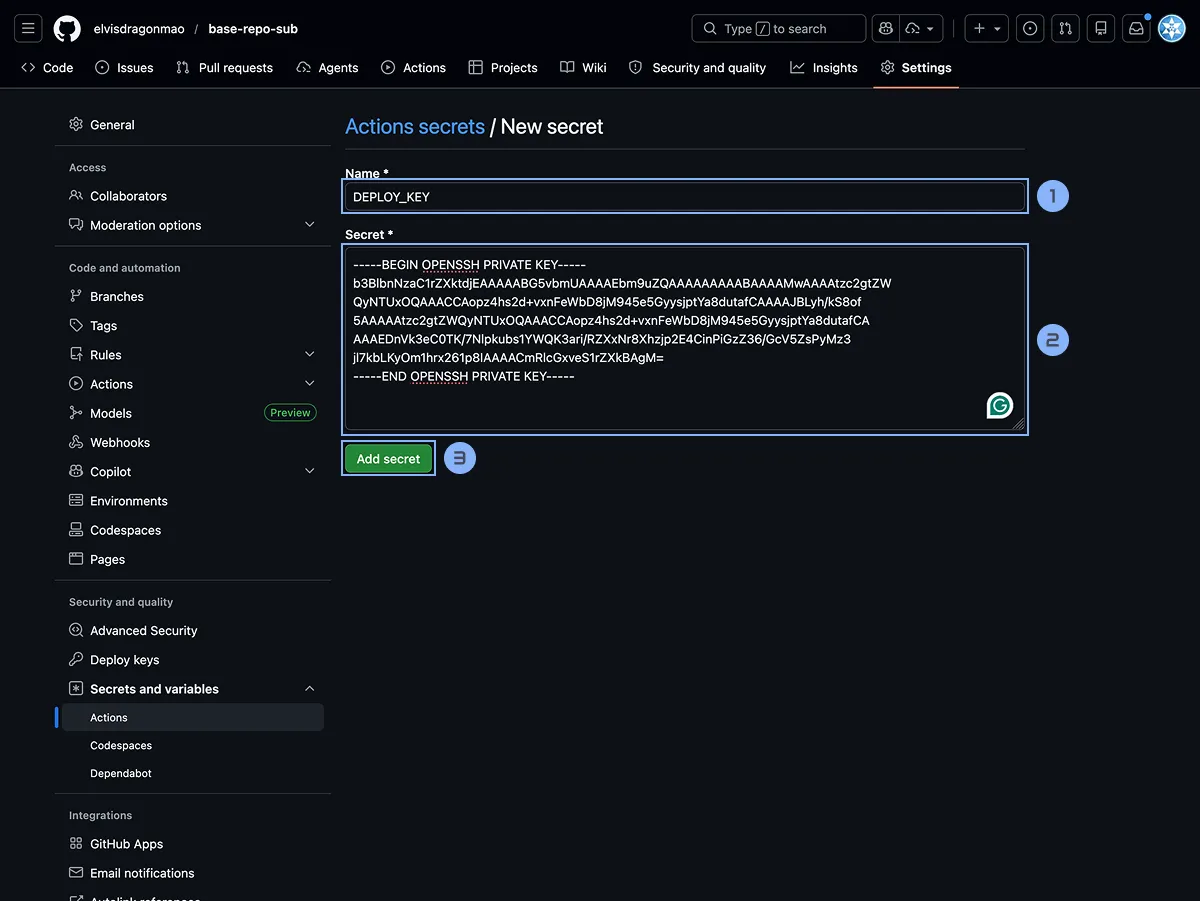Click the Grammarly icon in secret field

pos(999,405)
